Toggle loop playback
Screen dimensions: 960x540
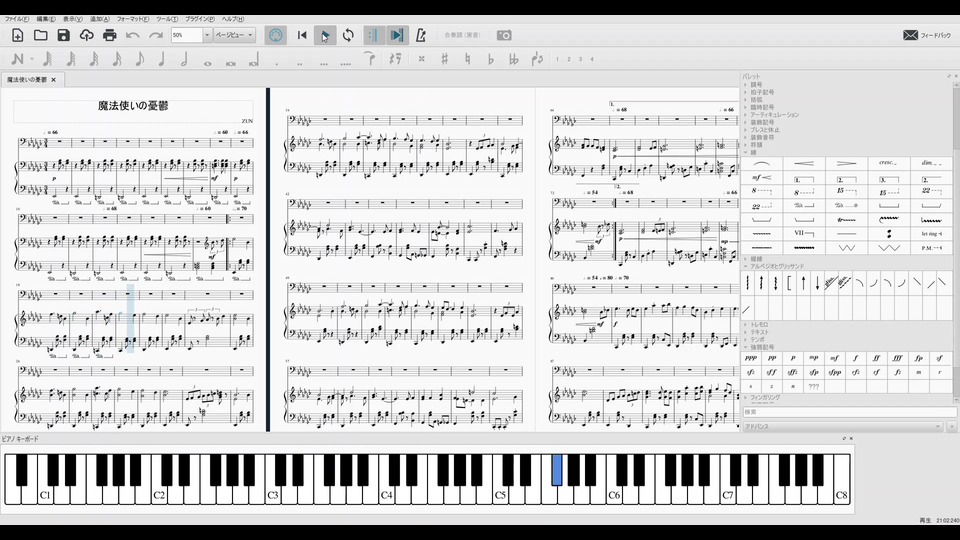pyautogui.click(x=348, y=36)
